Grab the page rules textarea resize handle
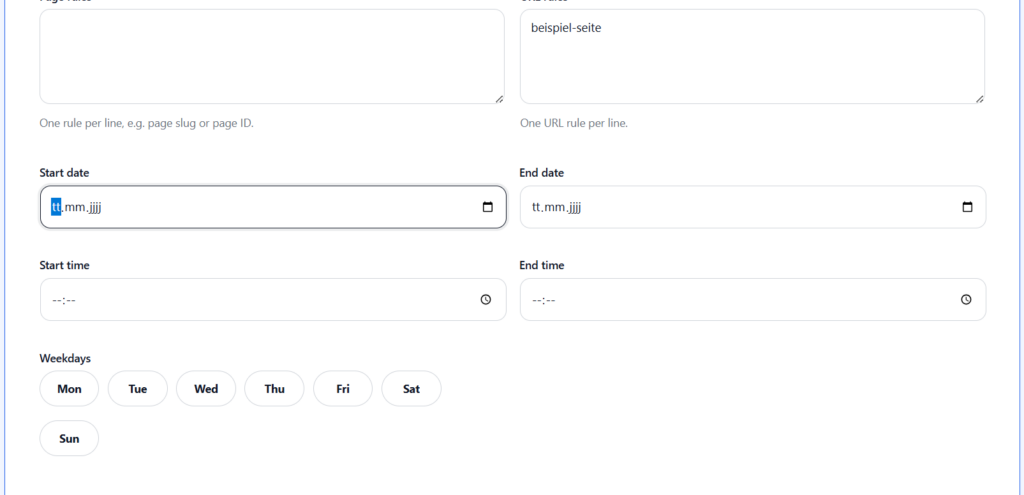 [x=499, y=98]
